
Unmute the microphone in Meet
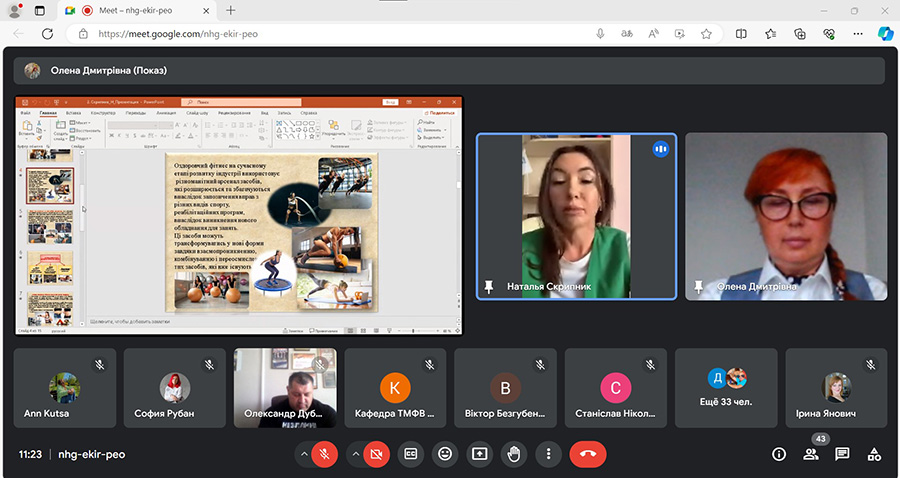[x=324, y=454]
